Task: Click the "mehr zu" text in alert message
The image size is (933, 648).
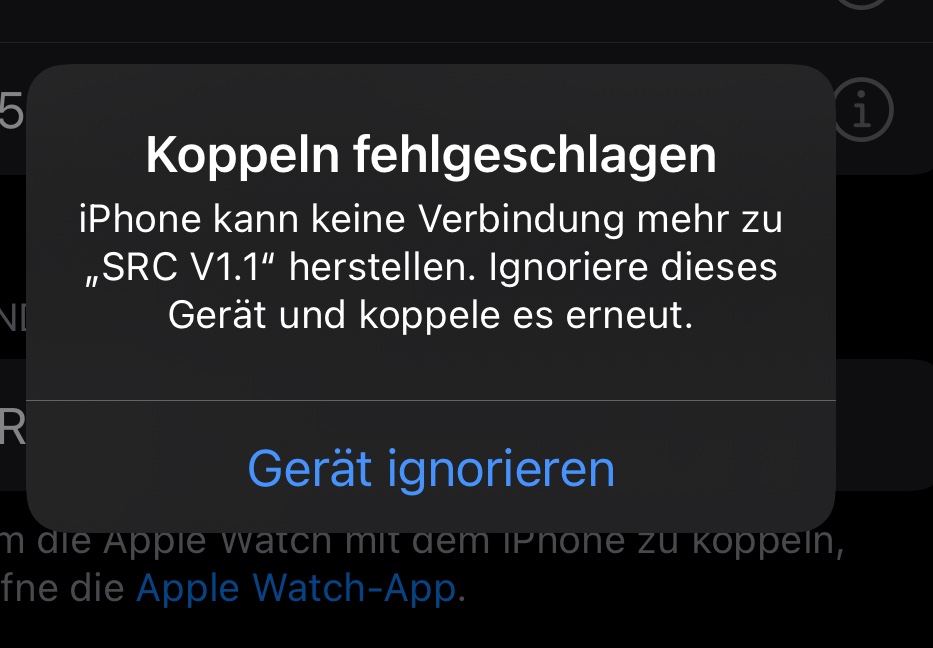Action: (x=709, y=220)
